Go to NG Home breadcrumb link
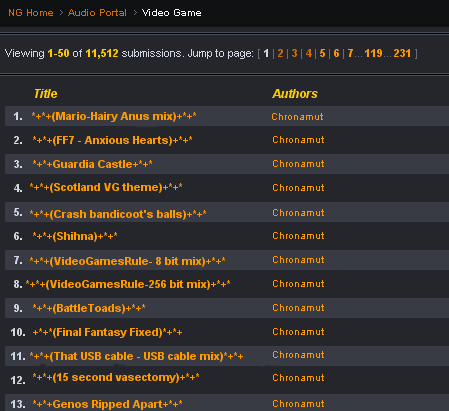 [31, 13]
